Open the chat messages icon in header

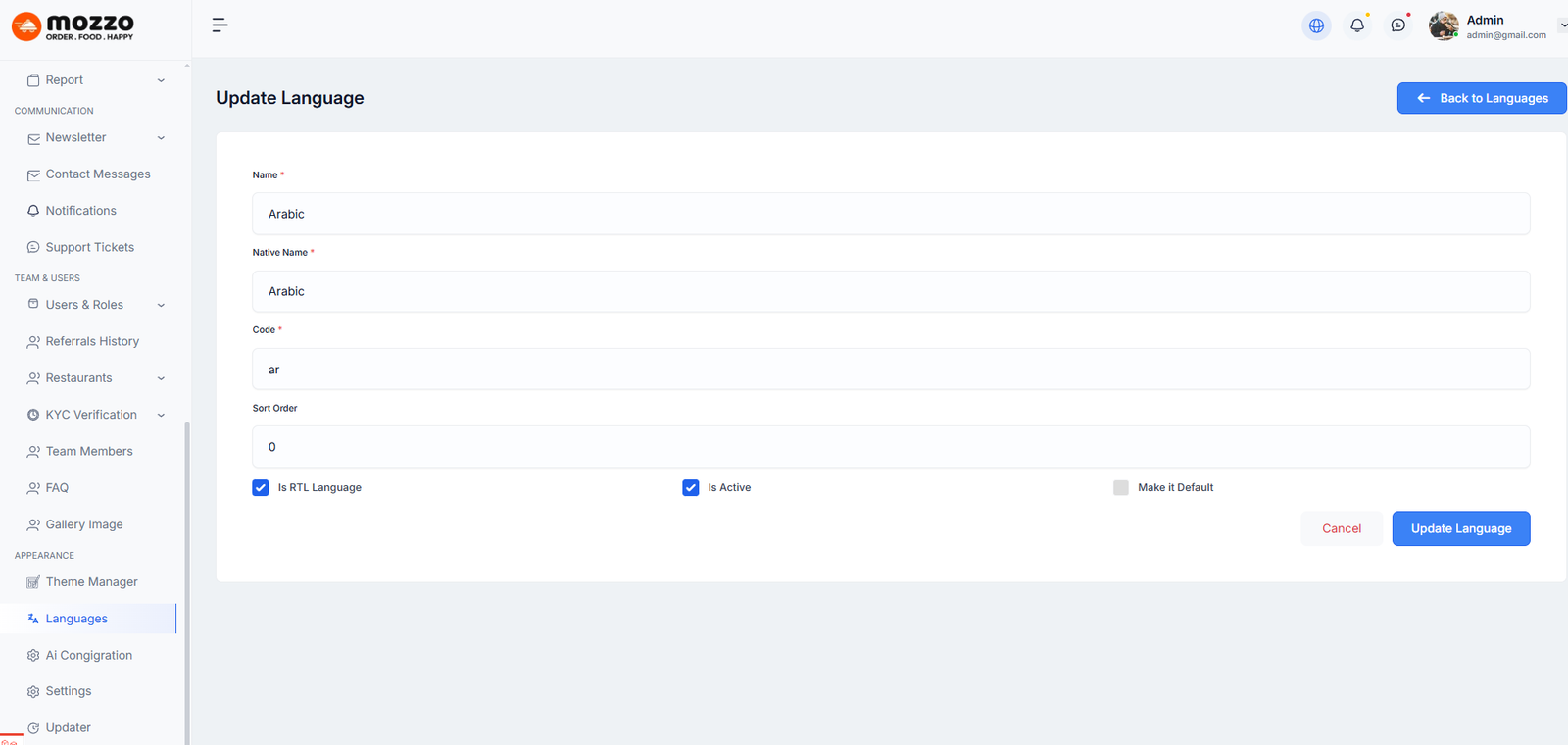pos(1398,25)
